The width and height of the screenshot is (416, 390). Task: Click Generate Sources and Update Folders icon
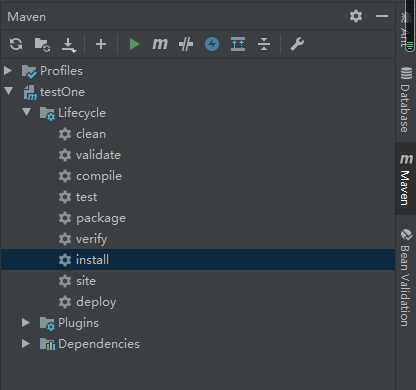pyautogui.click(x=42, y=44)
